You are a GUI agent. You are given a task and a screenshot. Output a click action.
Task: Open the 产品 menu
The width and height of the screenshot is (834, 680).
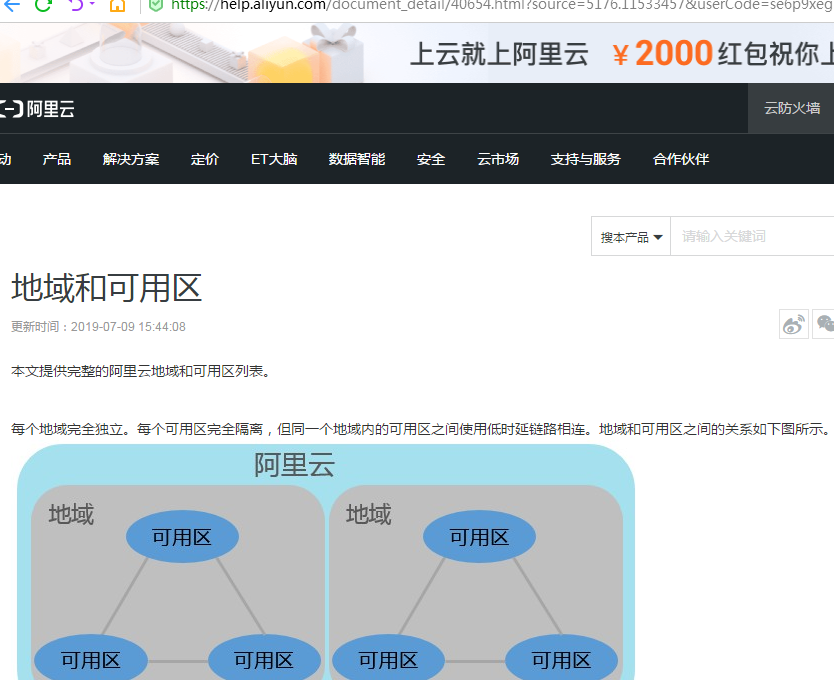point(56,159)
